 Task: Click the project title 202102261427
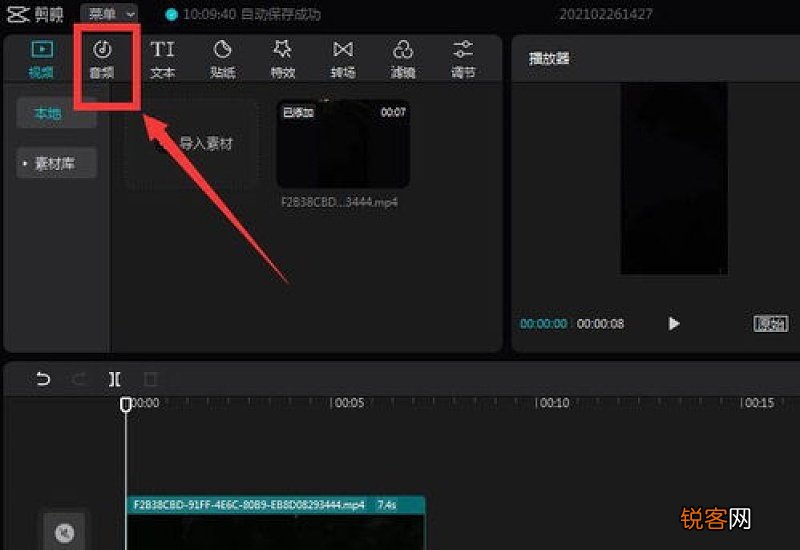coord(606,14)
